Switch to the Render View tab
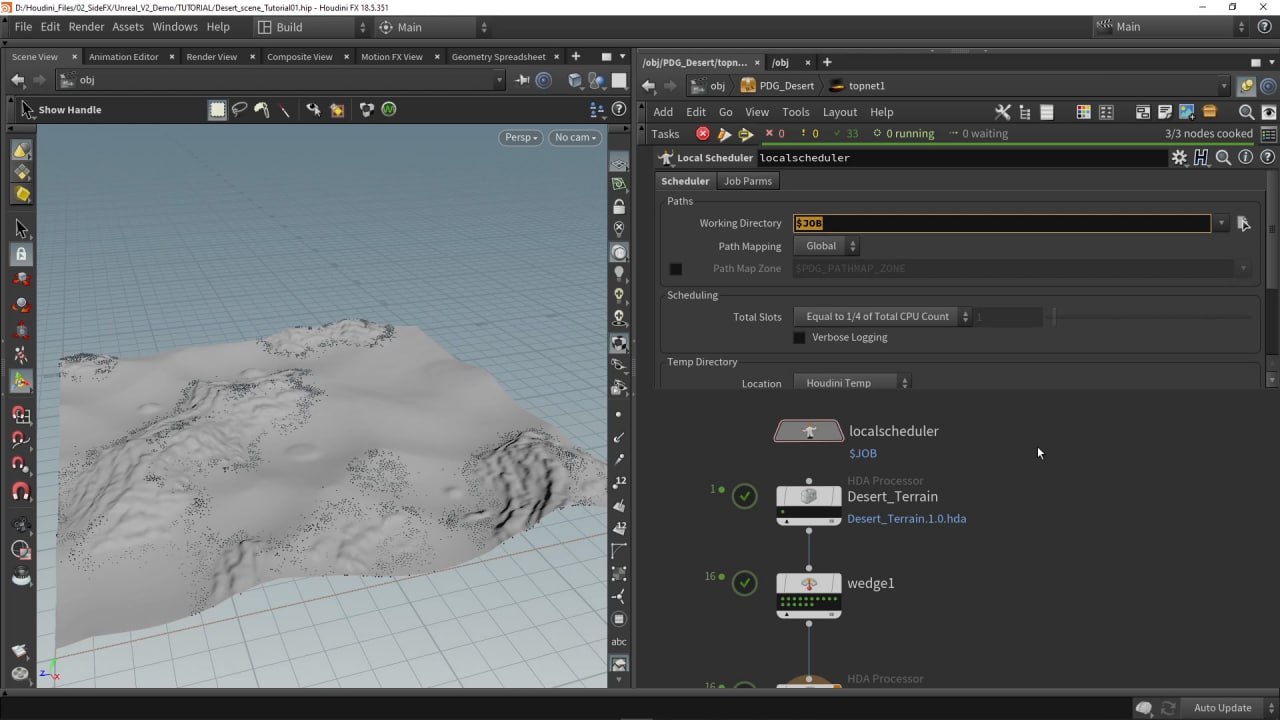1280x720 pixels. (212, 57)
